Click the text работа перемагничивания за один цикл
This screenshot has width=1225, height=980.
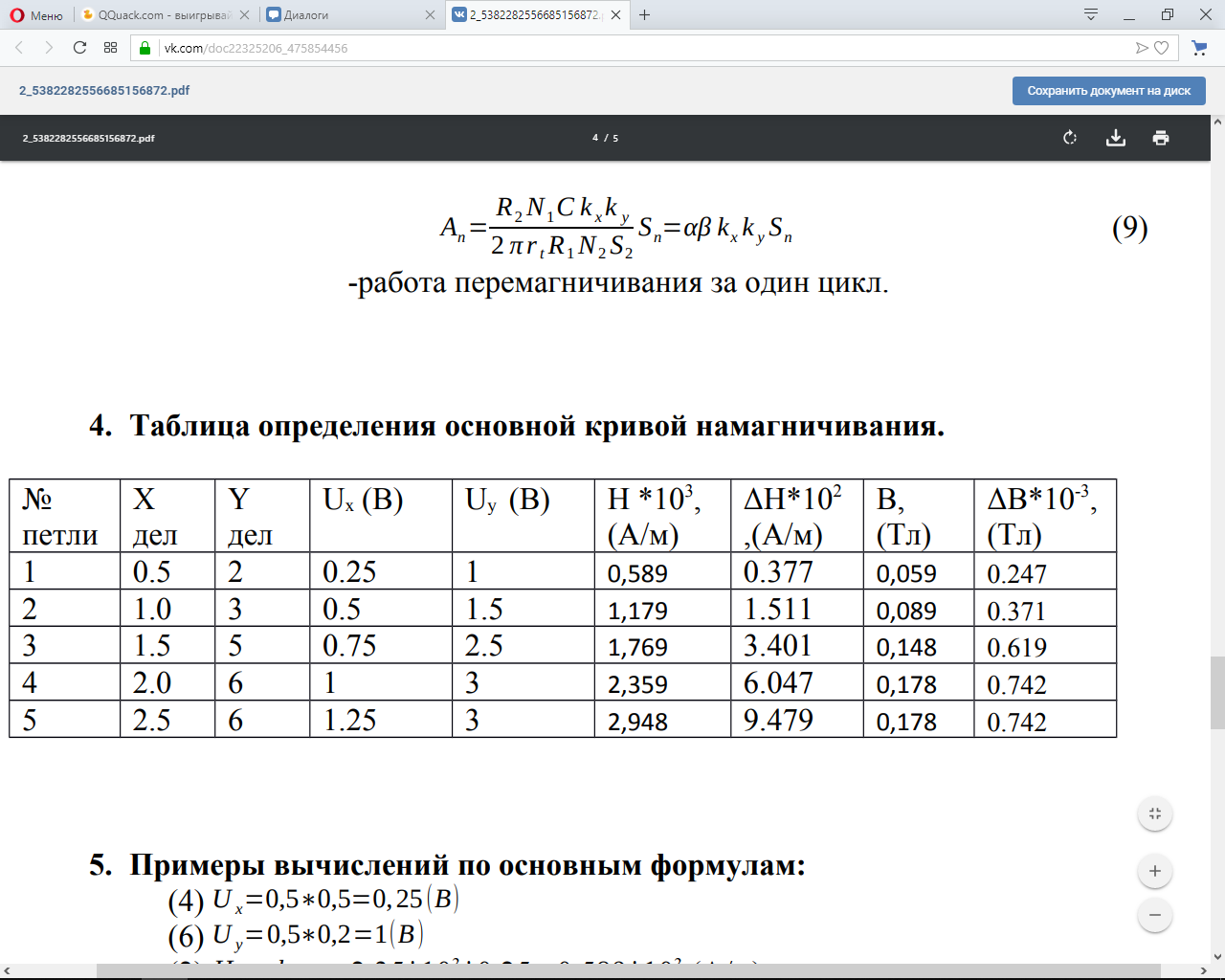point(618,283)
